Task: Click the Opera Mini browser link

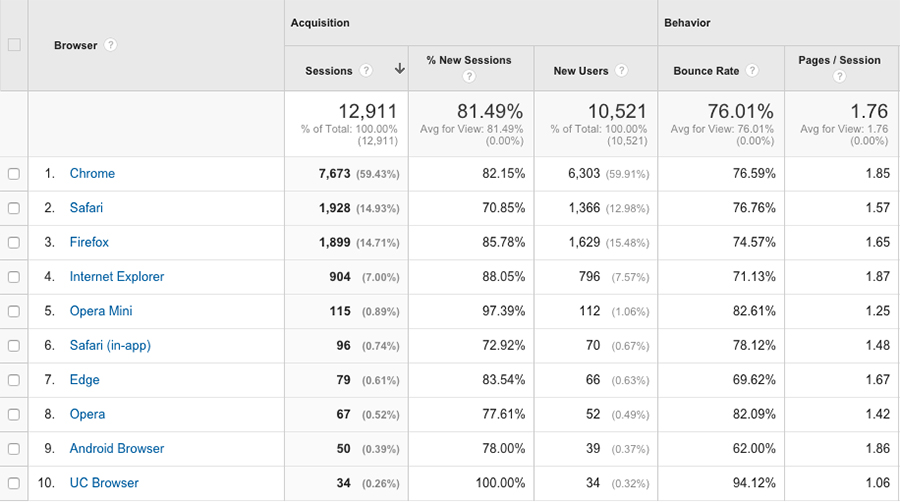Action: 101,311
